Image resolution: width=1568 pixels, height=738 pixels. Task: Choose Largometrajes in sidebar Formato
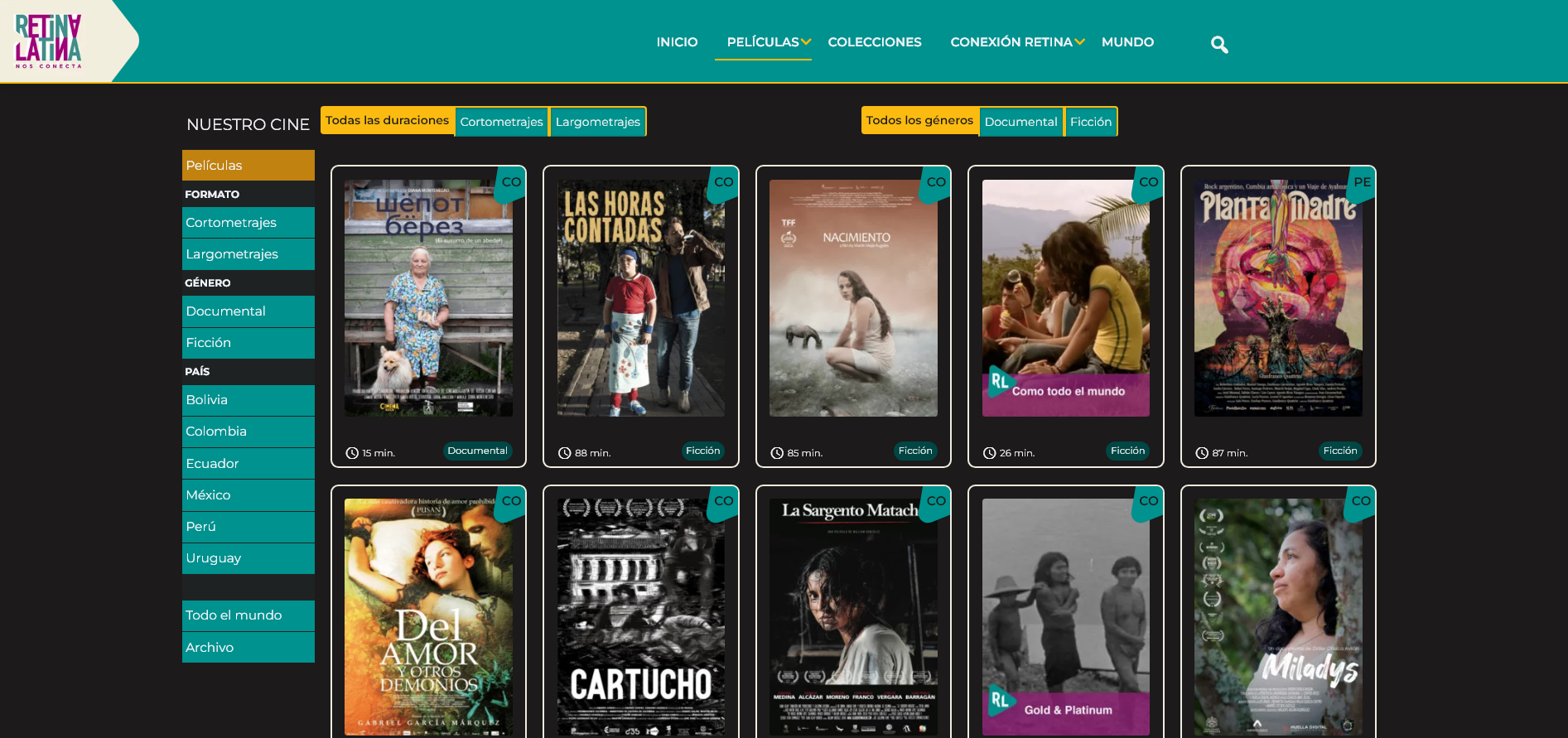248,254
